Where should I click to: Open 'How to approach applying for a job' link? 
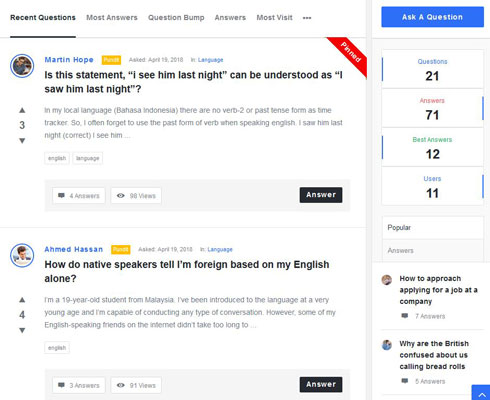(438, 290)
